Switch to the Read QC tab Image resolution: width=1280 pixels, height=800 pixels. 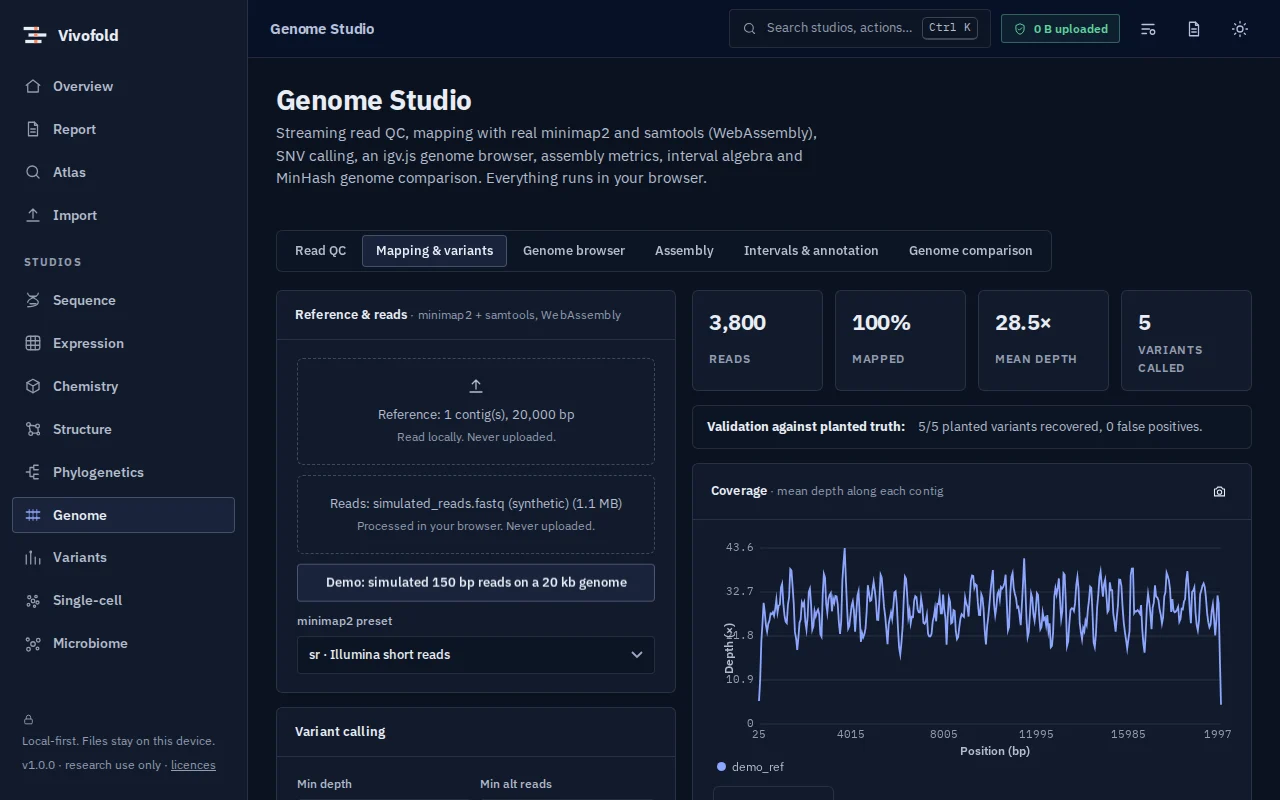pyautogui.click(x=321, y=251)
